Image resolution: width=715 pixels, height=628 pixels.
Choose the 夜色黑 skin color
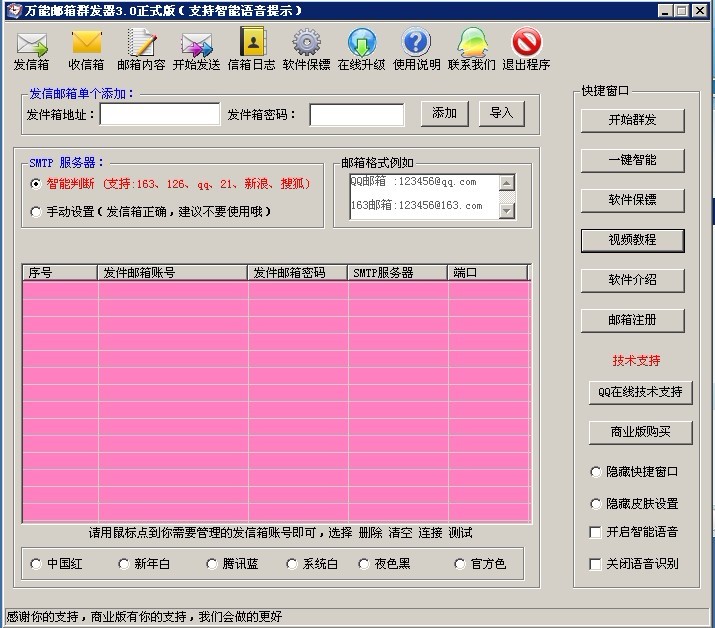pyautogui.click(x=363, y=564)
